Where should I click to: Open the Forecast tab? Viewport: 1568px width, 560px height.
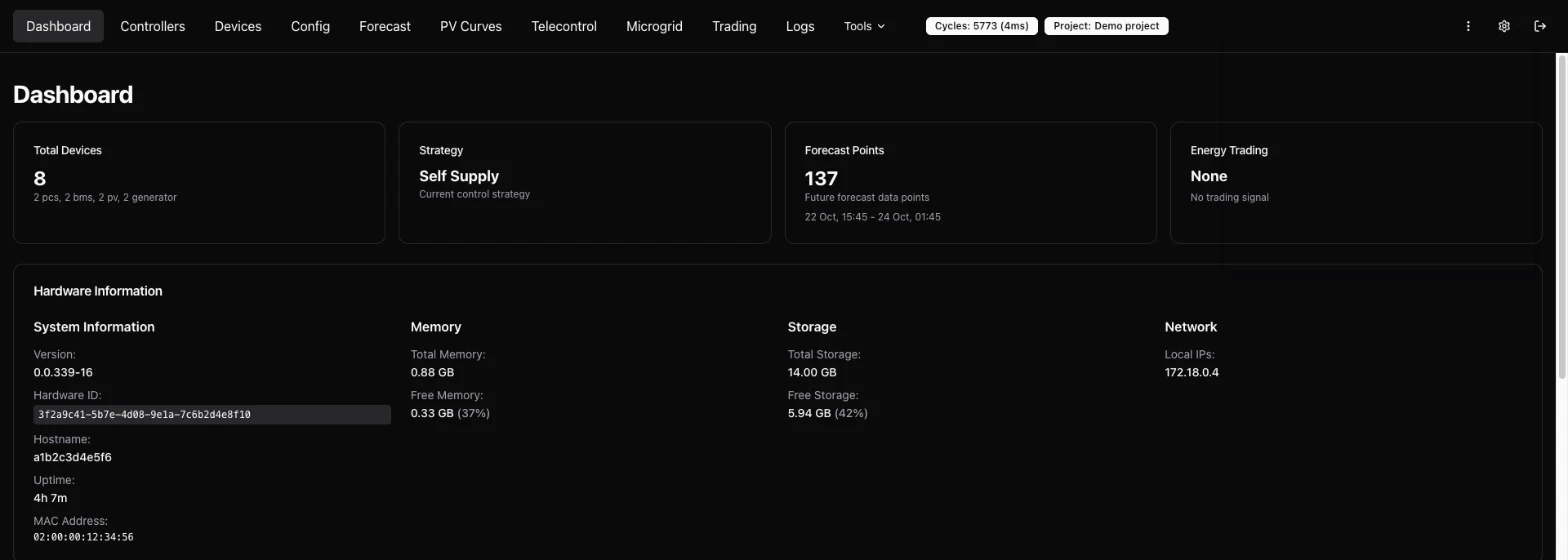[385, 26]
